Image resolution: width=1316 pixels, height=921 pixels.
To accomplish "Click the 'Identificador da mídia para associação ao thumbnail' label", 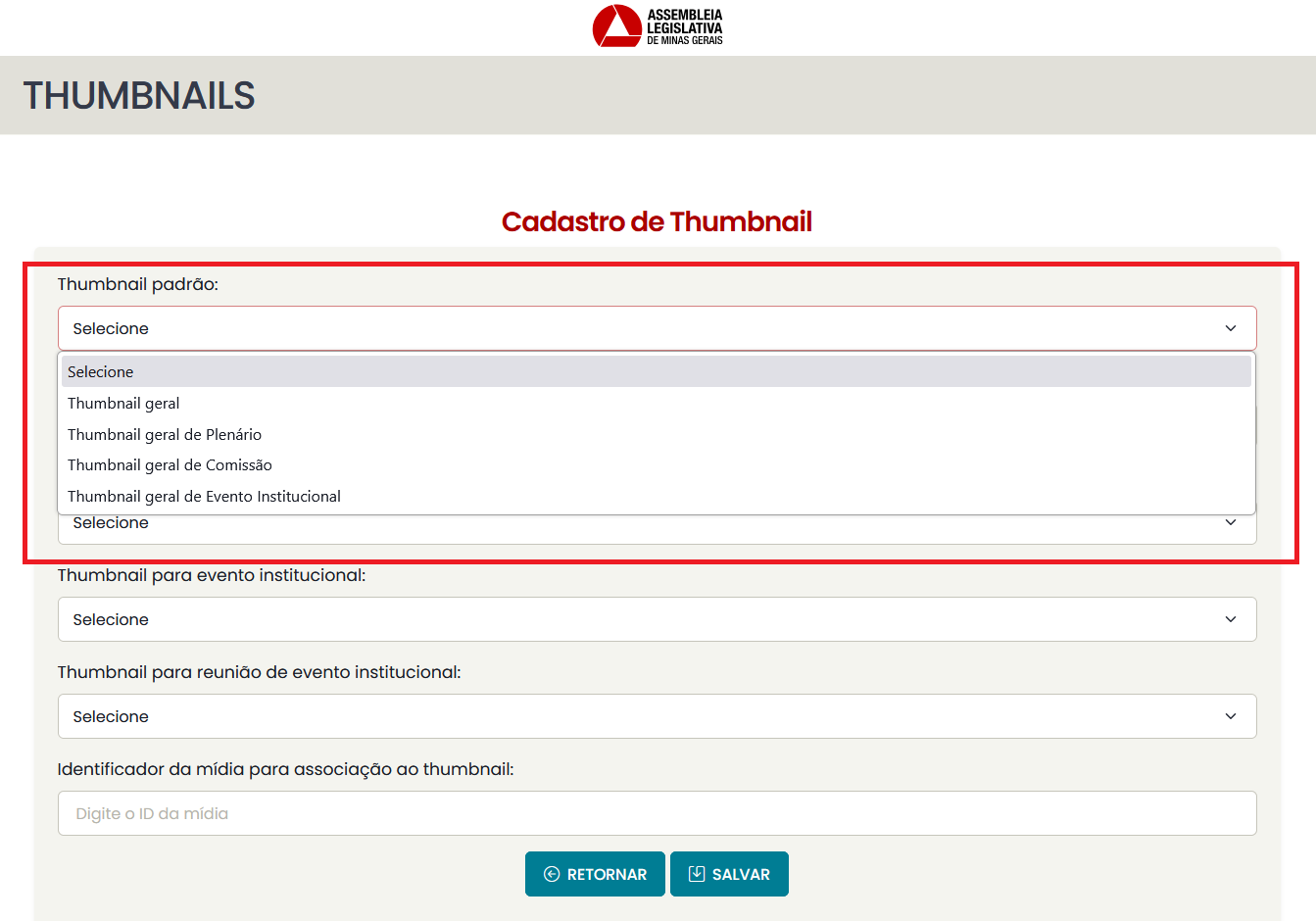I will [285, 769].
